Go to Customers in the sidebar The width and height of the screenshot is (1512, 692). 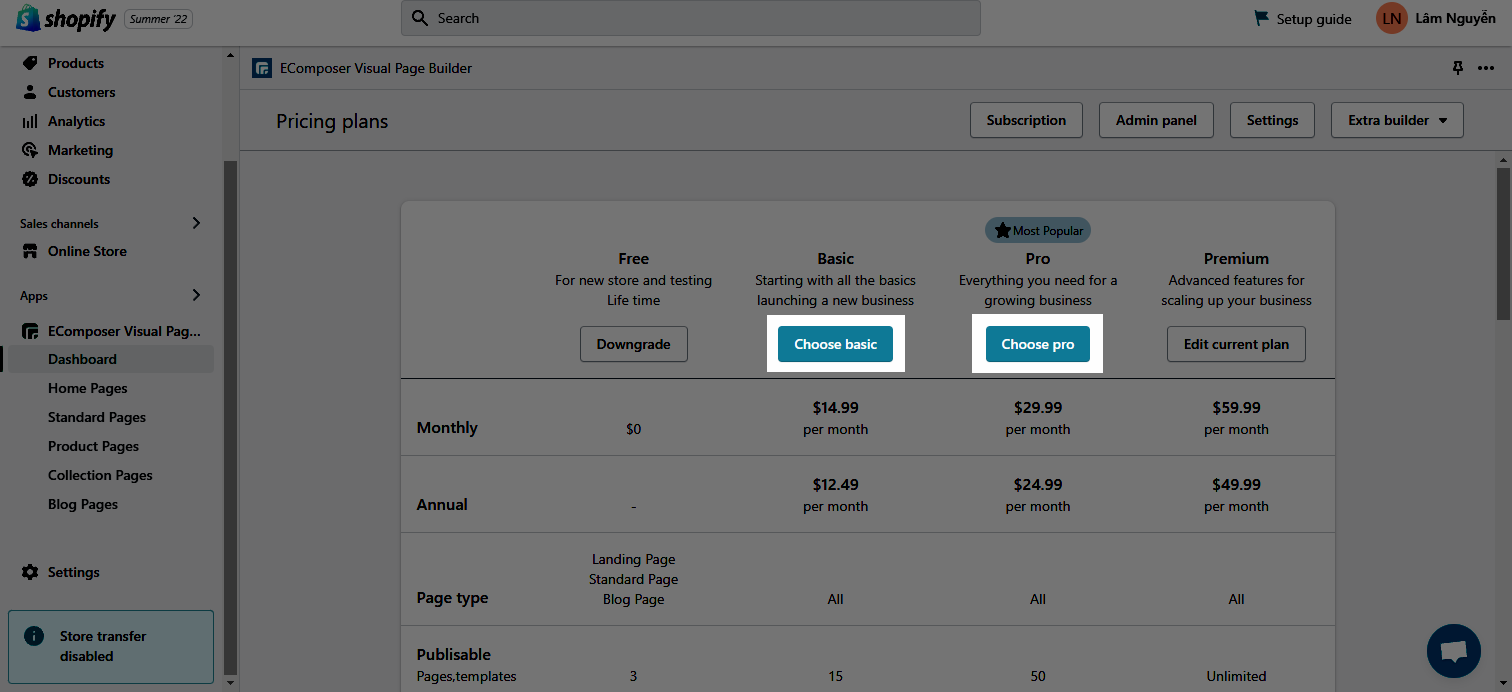click(x=82, y=92)
